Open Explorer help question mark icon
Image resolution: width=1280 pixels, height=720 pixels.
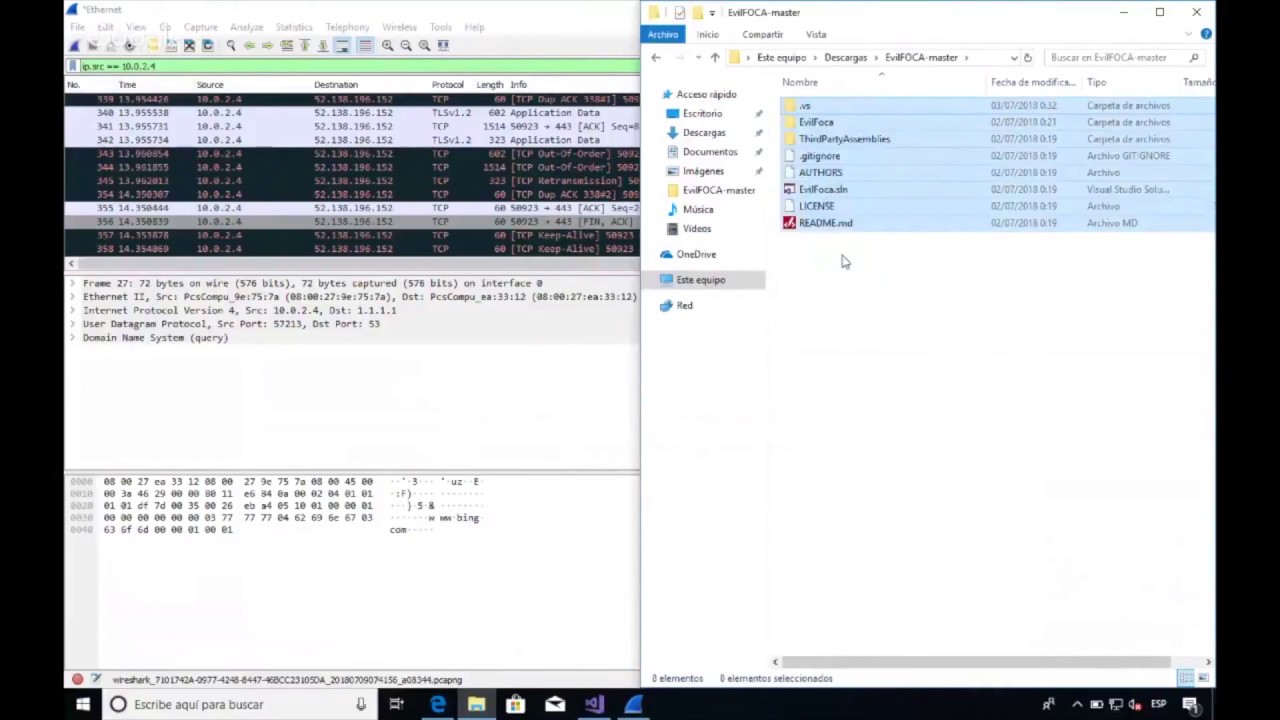1206,34
